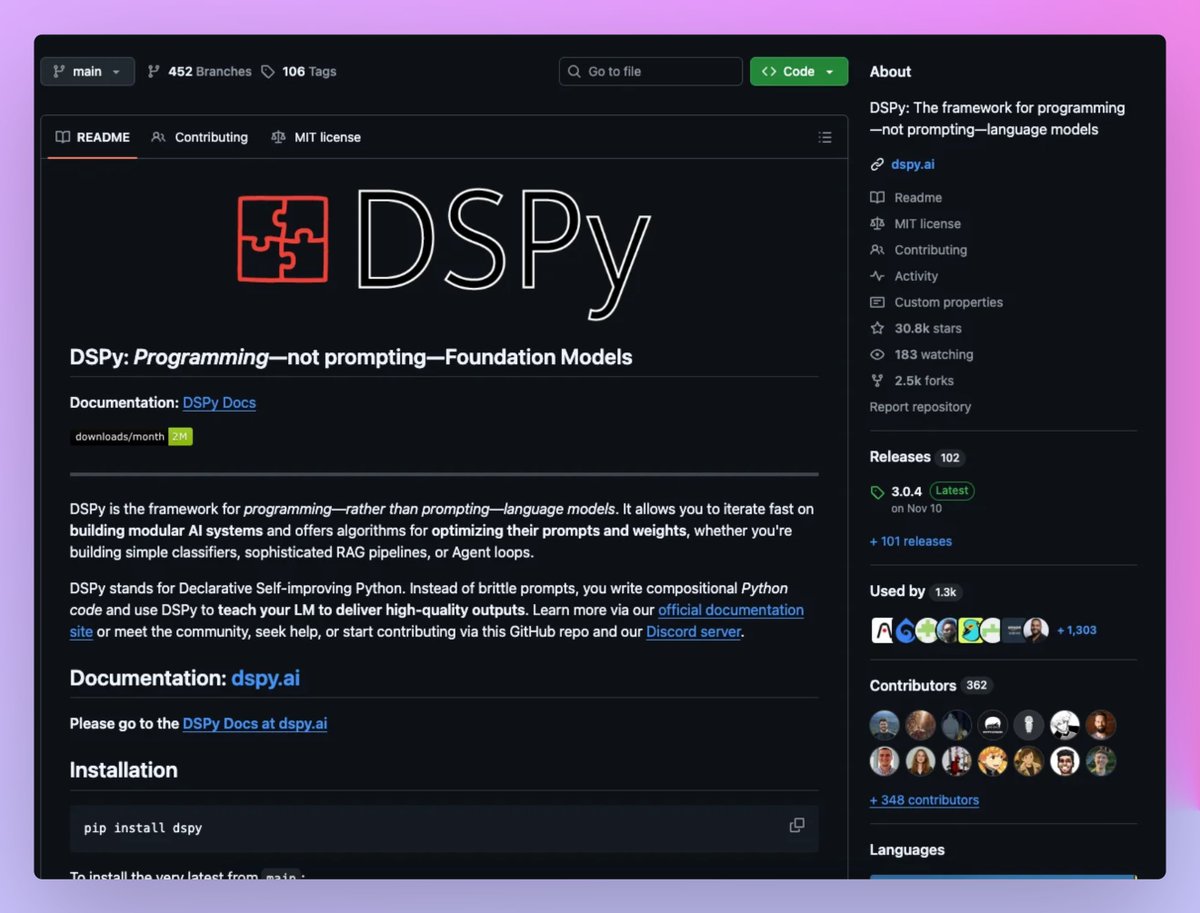The height and width of the screenshot is (913, 1200).
Task: Click the tag icon beside 106 Tags
Action: (x=268, y=71)
